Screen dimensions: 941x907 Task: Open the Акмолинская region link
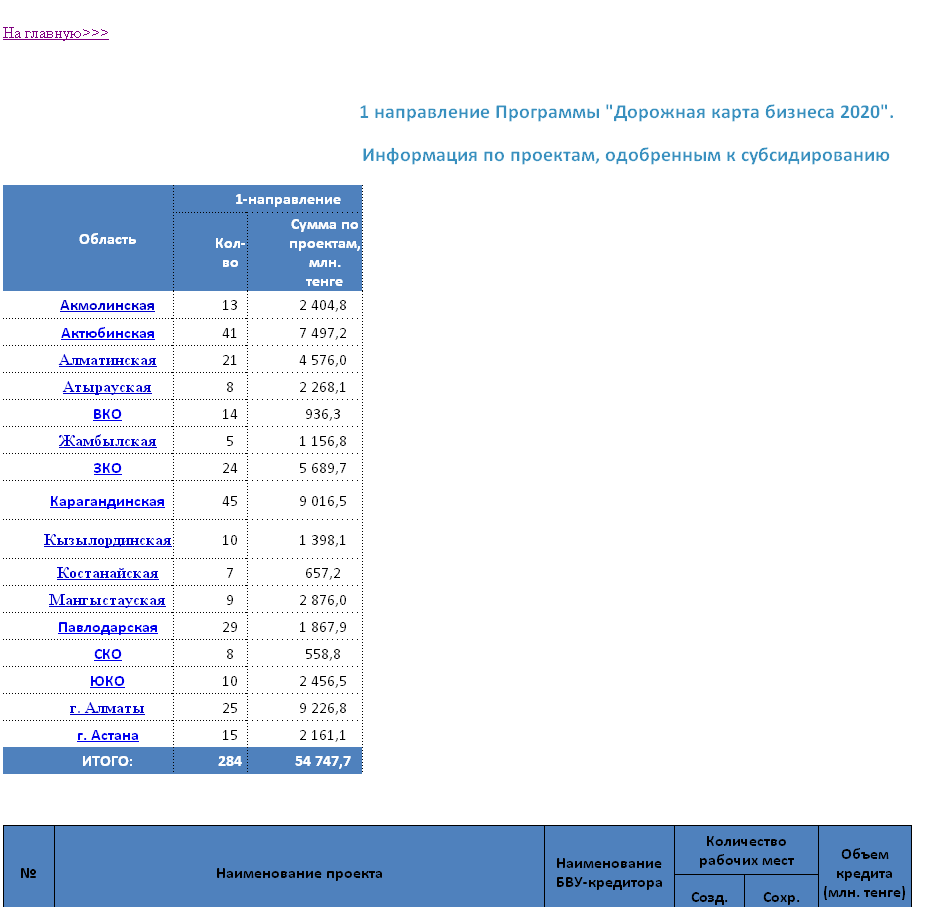[107, 306]
